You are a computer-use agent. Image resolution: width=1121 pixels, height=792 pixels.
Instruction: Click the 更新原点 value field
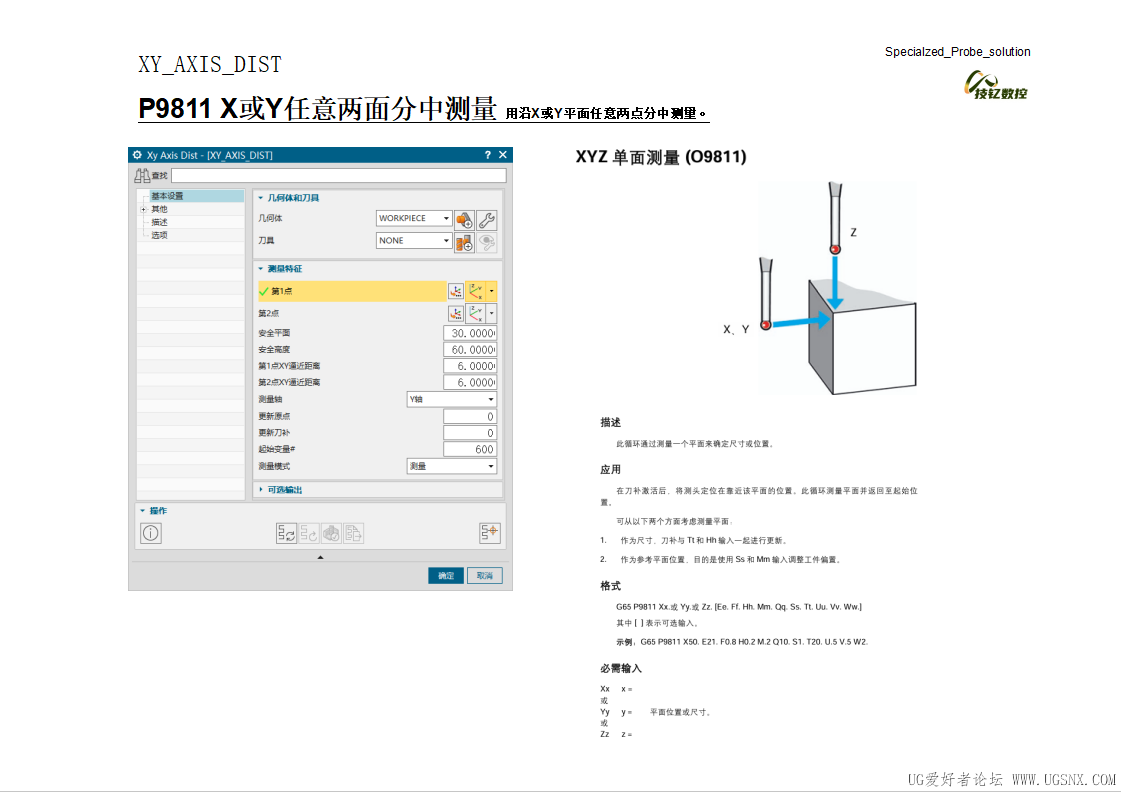470,416
